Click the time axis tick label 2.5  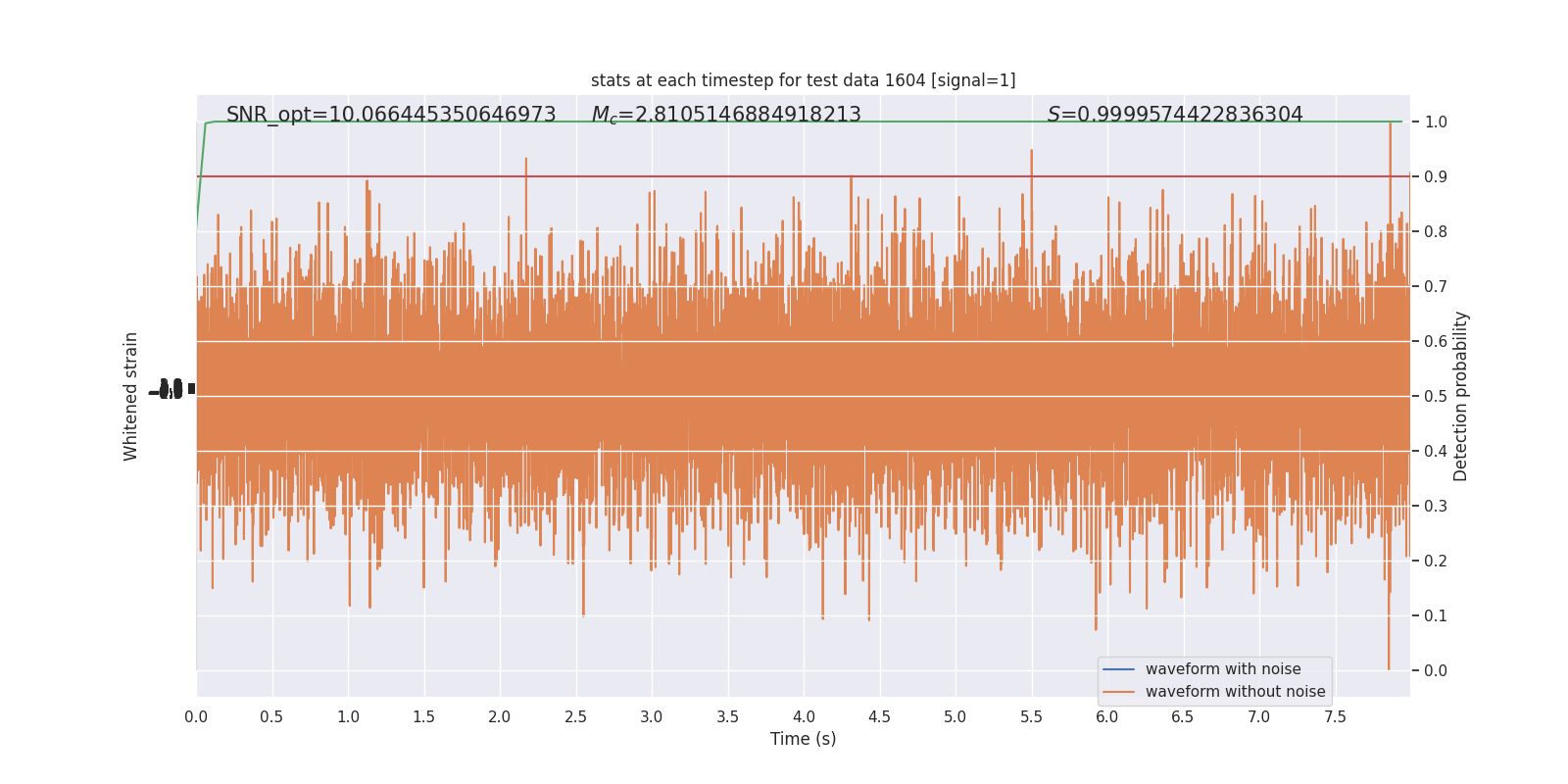[x=576, y=716]
